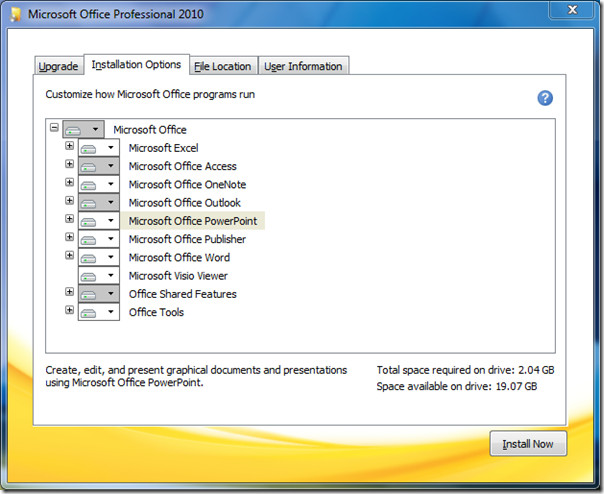604x494 pixels.
Task: Select Office Tools in the tree
Action: pos(156,312)
